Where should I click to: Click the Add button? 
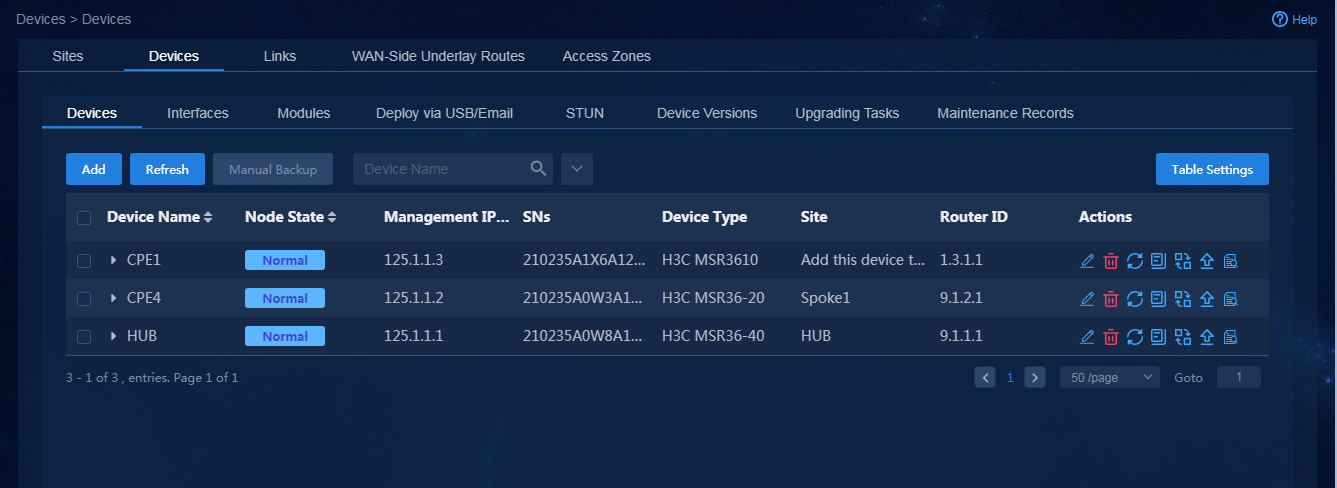click(x=94, y=169)
